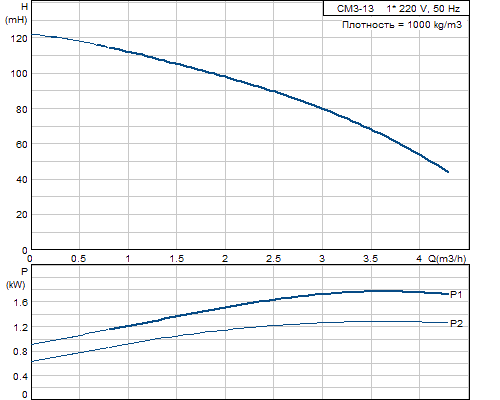Click the P1 power curve label
This screenshot has height=400, width=500.
point(456,294)
